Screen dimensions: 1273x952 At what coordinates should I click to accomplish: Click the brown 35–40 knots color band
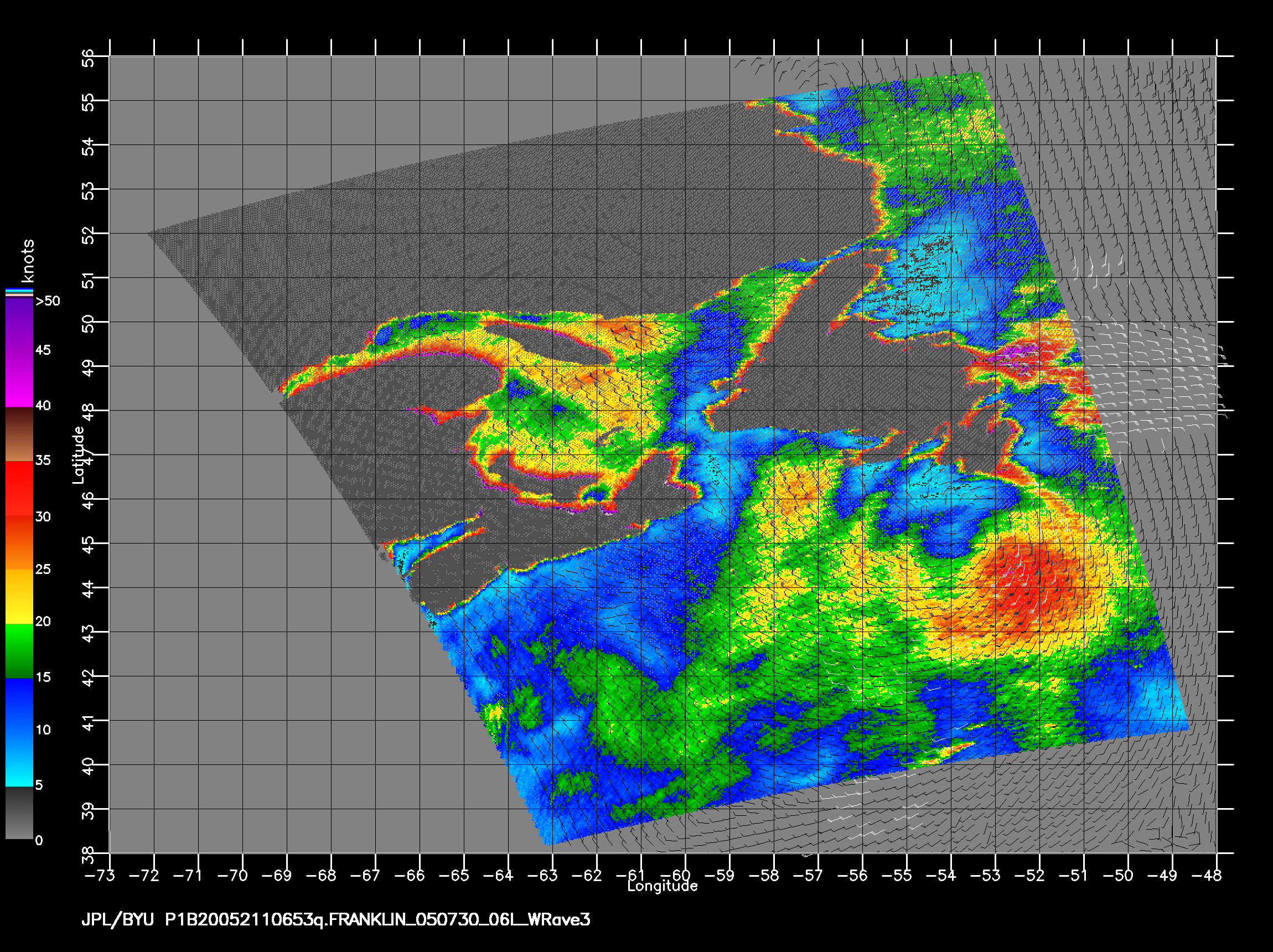coord(19,434)
